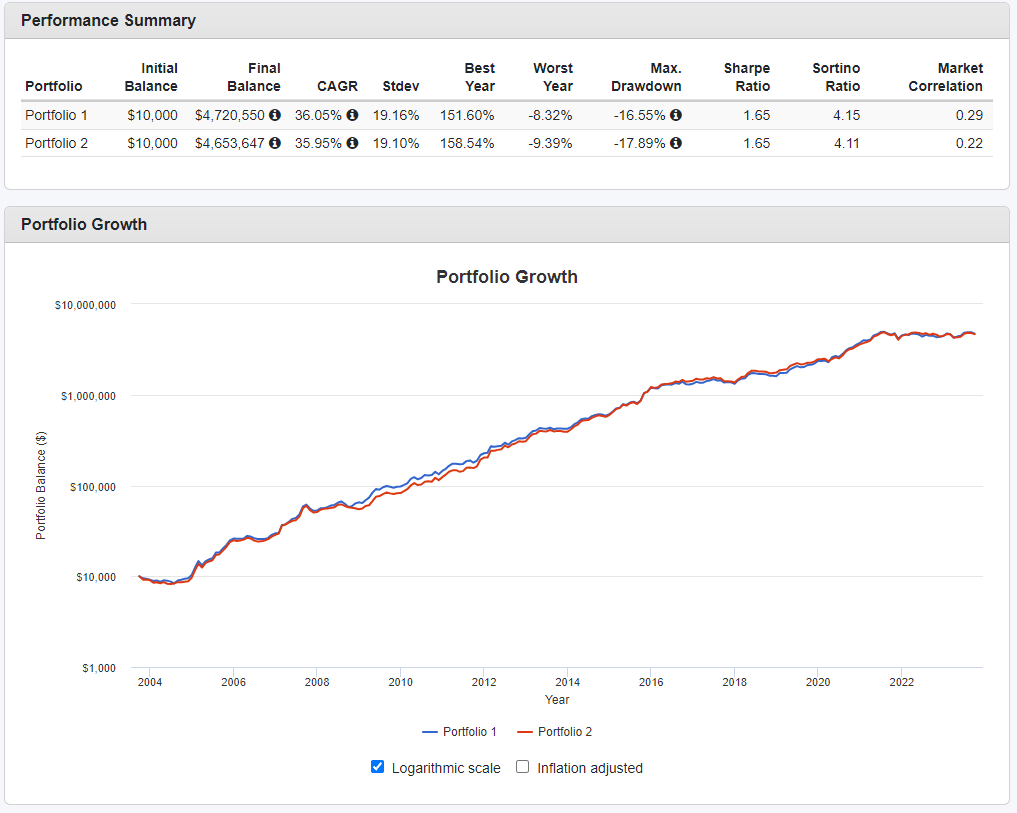Click Portfolio 2 stdev value 19.10%
Image resolution: width=1017 pixels, height=813 pixels.
coord(396,143)
